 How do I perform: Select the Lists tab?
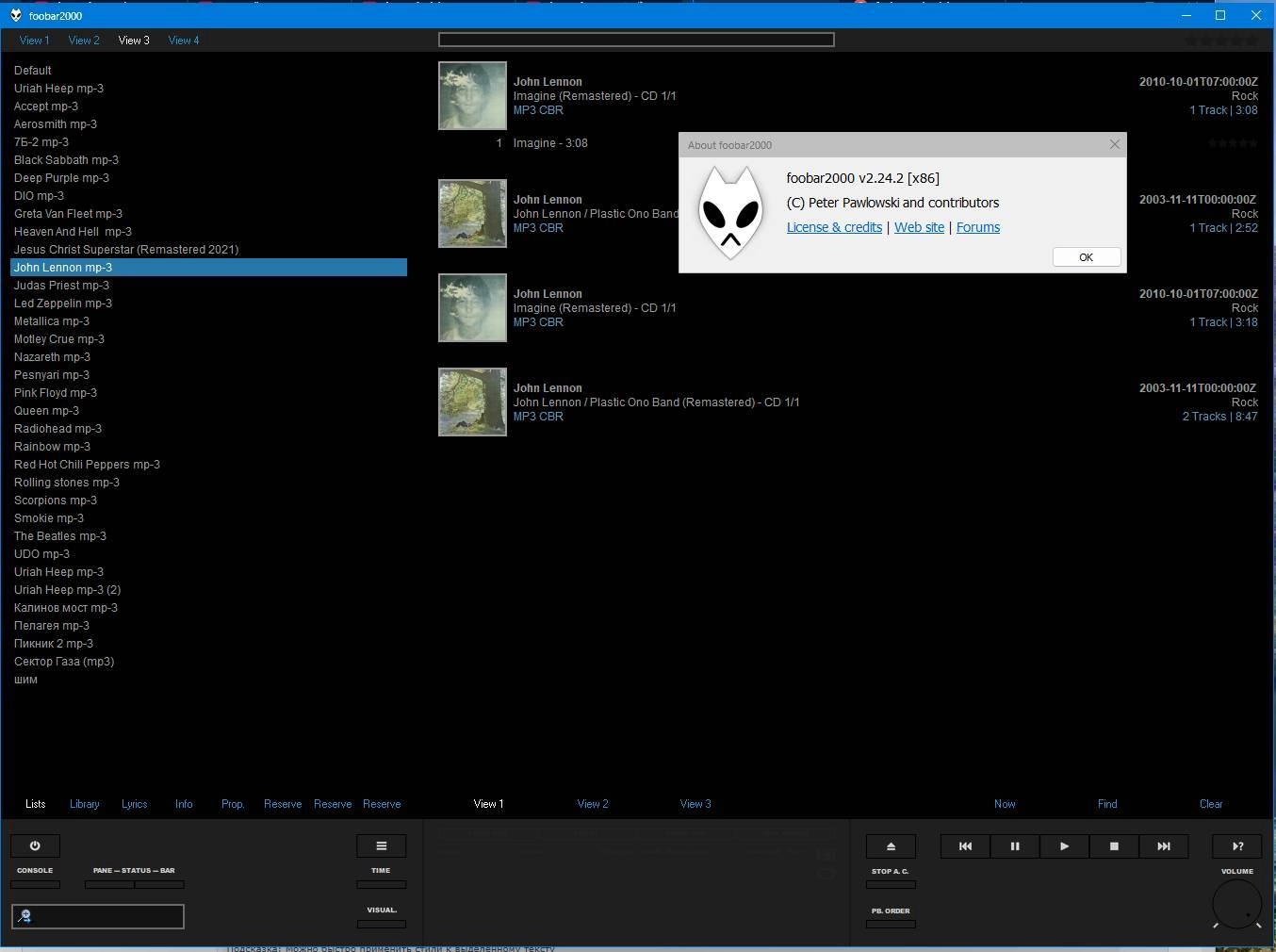coord(35,804)
